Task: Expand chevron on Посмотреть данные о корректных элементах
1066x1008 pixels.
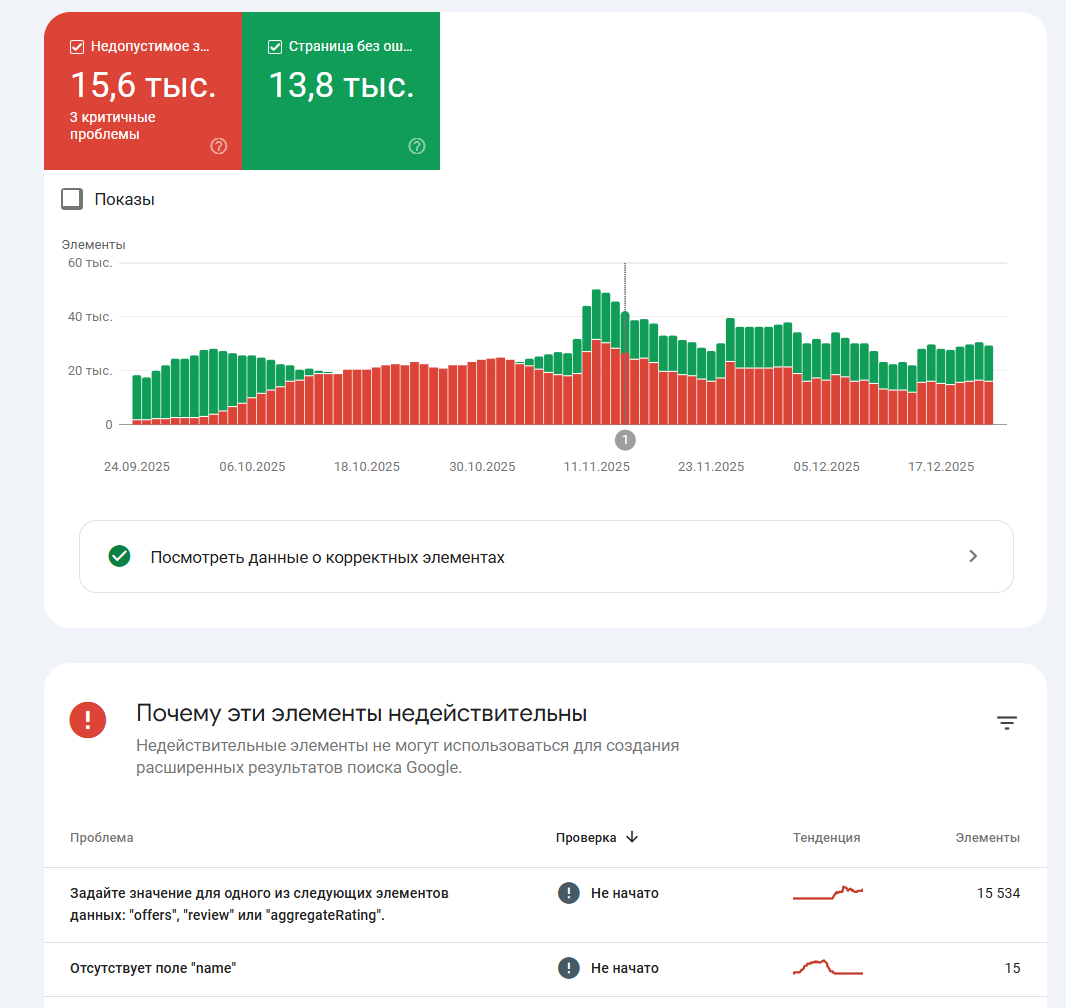Action: tap(973, 556)
